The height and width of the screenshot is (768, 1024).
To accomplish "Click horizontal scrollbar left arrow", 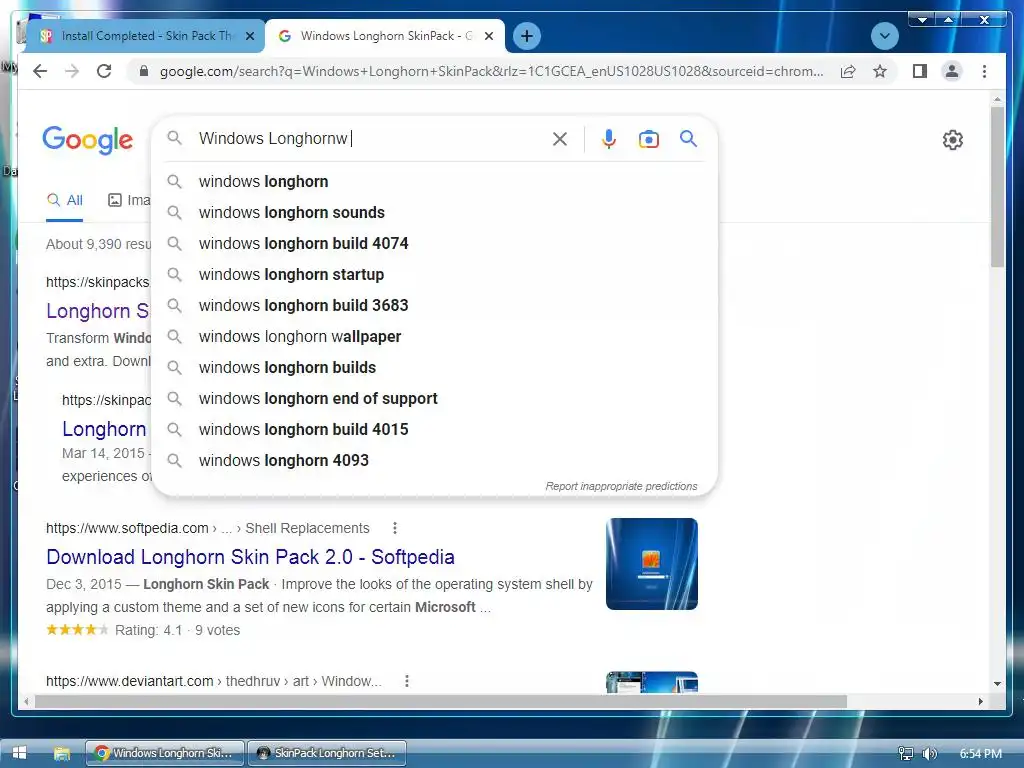I will 26,701.
